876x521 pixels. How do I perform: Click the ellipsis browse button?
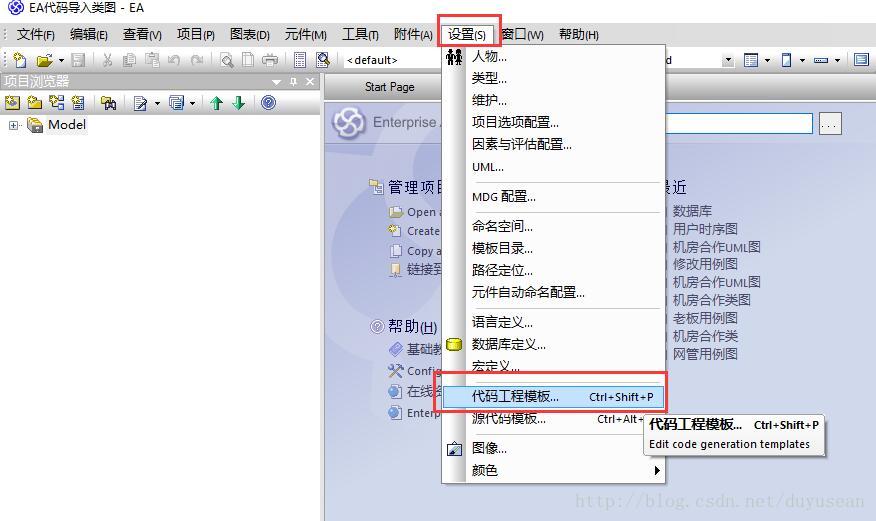coord(830,124)
